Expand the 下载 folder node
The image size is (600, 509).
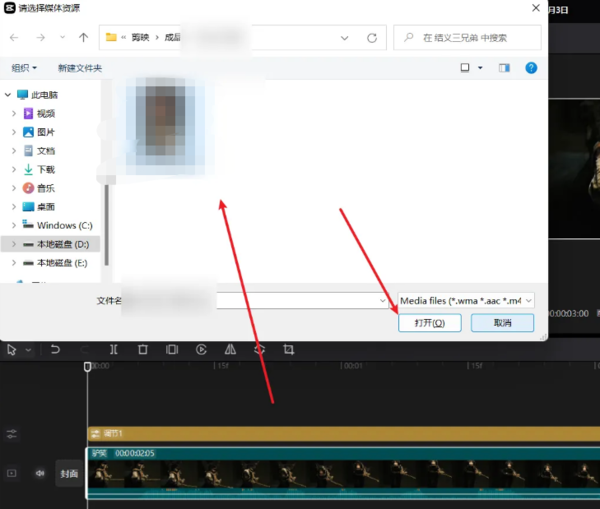pyautogui.click(x=14, y=169)
